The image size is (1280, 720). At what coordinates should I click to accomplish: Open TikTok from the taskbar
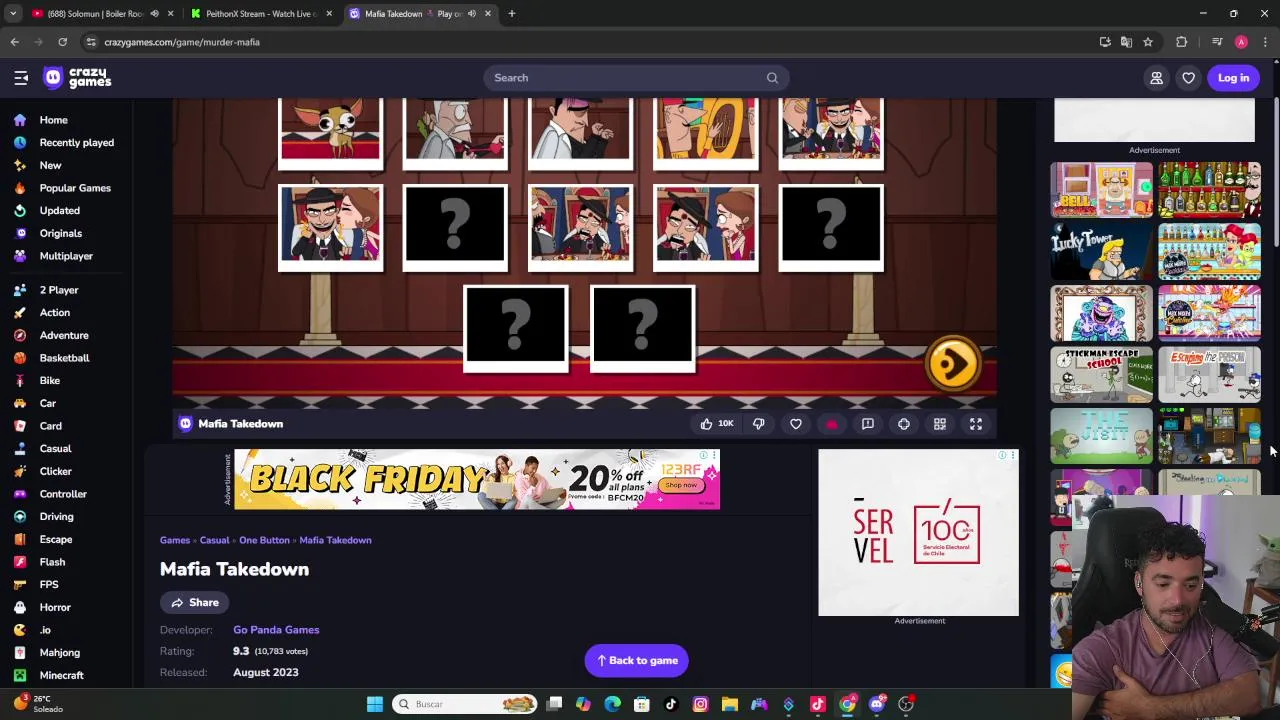(x=671, y=704)
